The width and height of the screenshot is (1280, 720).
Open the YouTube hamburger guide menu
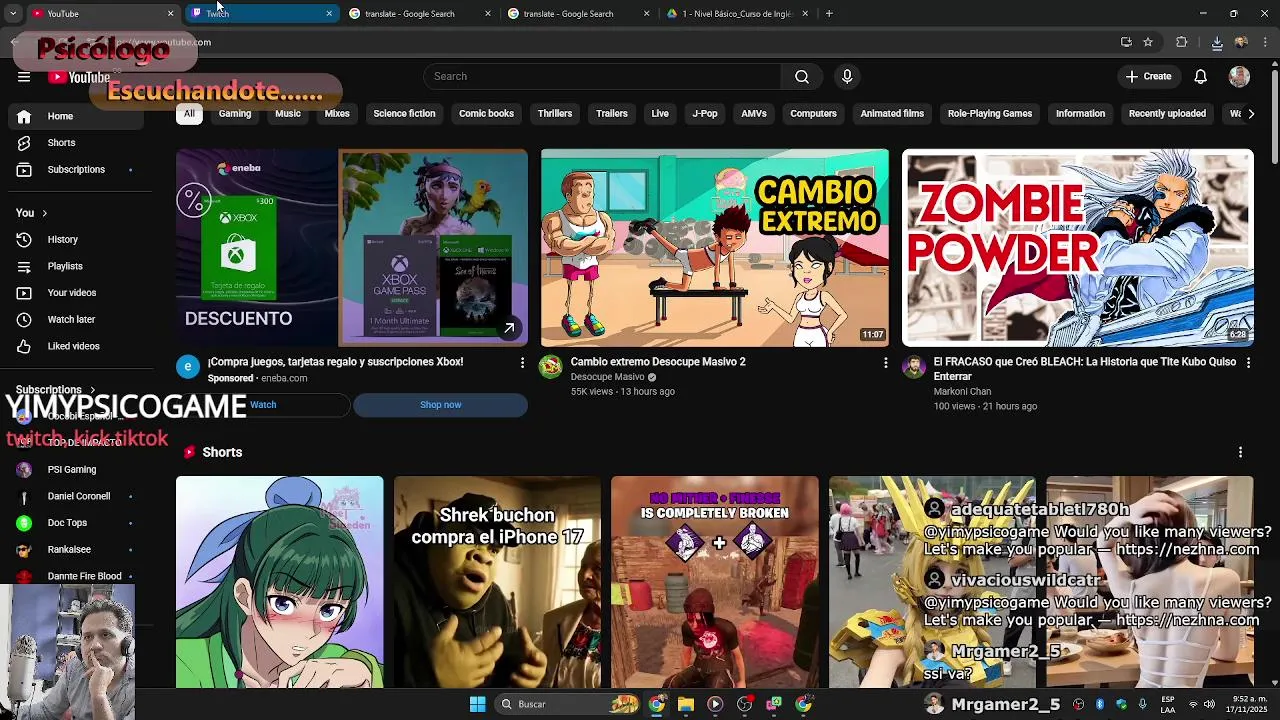pos(24,77)
